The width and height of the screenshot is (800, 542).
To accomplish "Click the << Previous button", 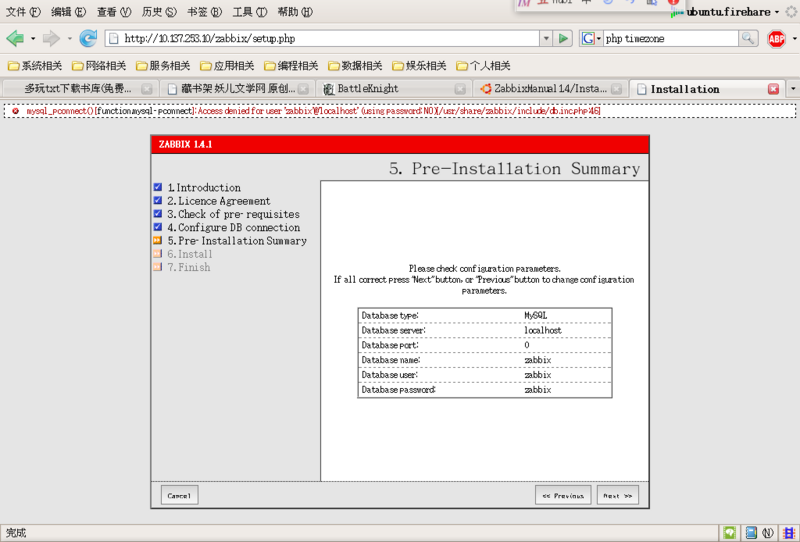I will (x=563, y=495).
